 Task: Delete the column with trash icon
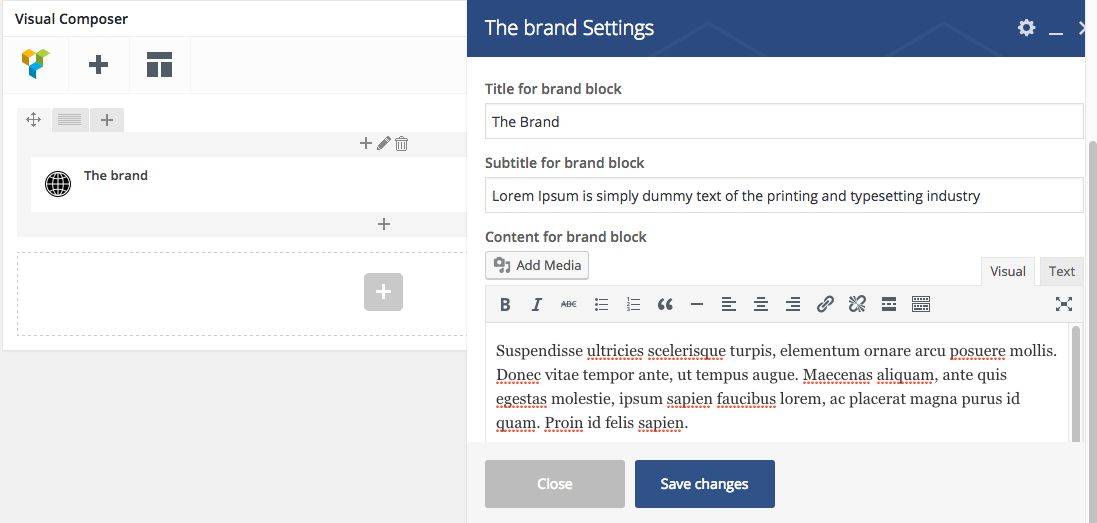click(x=401, y=144)
